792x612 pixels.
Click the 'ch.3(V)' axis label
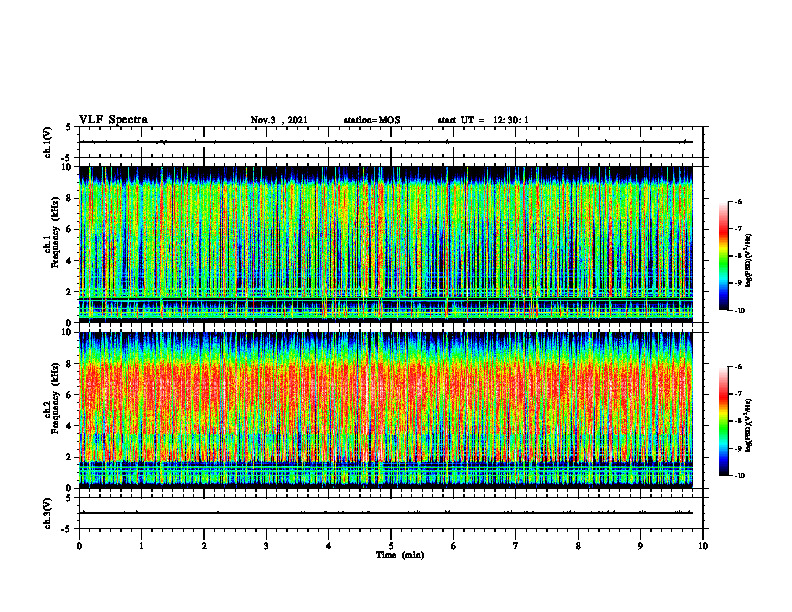pyautogui.click(x=47, y=513)
